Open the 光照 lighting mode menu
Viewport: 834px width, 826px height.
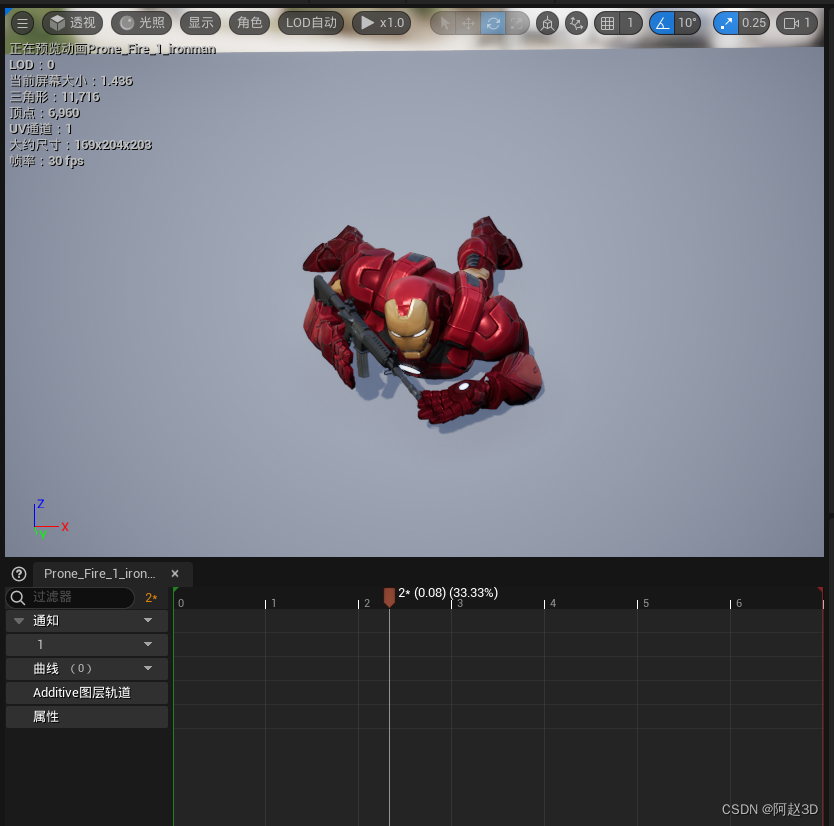pyautogui.click(x=141, y=23)
